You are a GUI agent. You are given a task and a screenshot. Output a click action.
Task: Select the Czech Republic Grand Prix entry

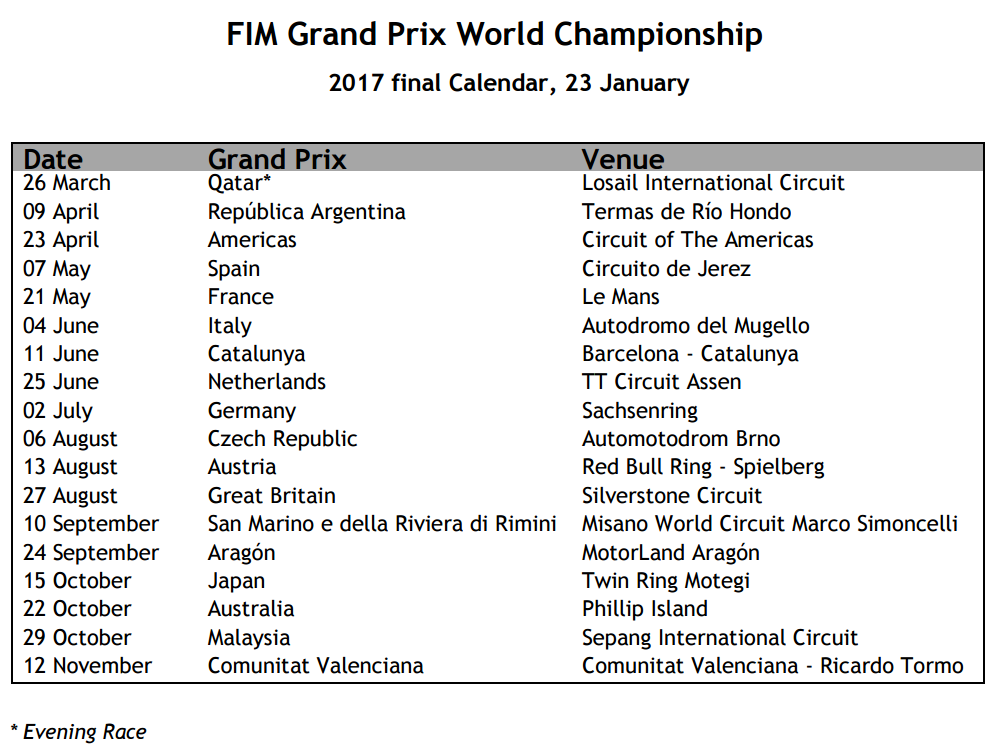click(283, 439)
